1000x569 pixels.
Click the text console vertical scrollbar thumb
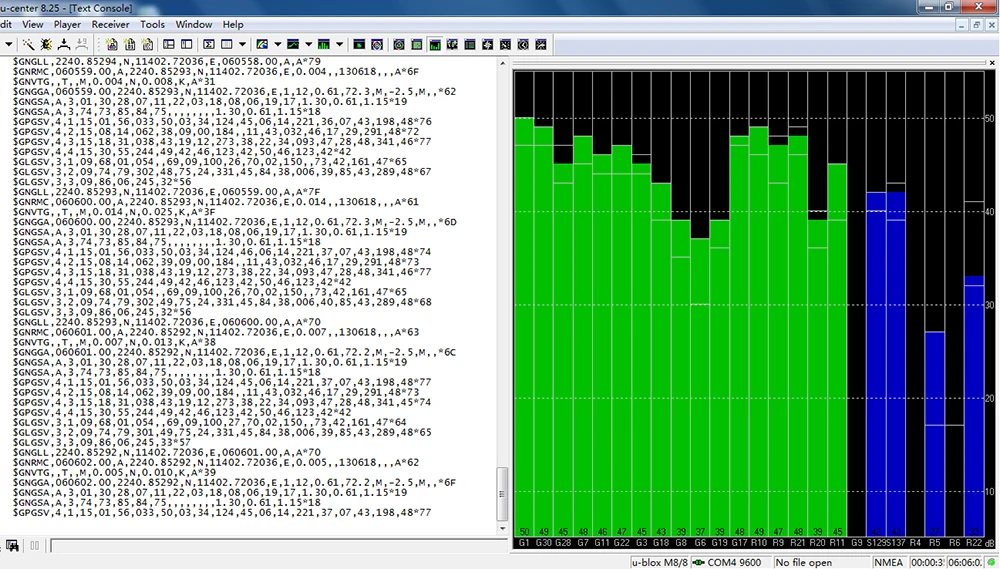[502, 494]
